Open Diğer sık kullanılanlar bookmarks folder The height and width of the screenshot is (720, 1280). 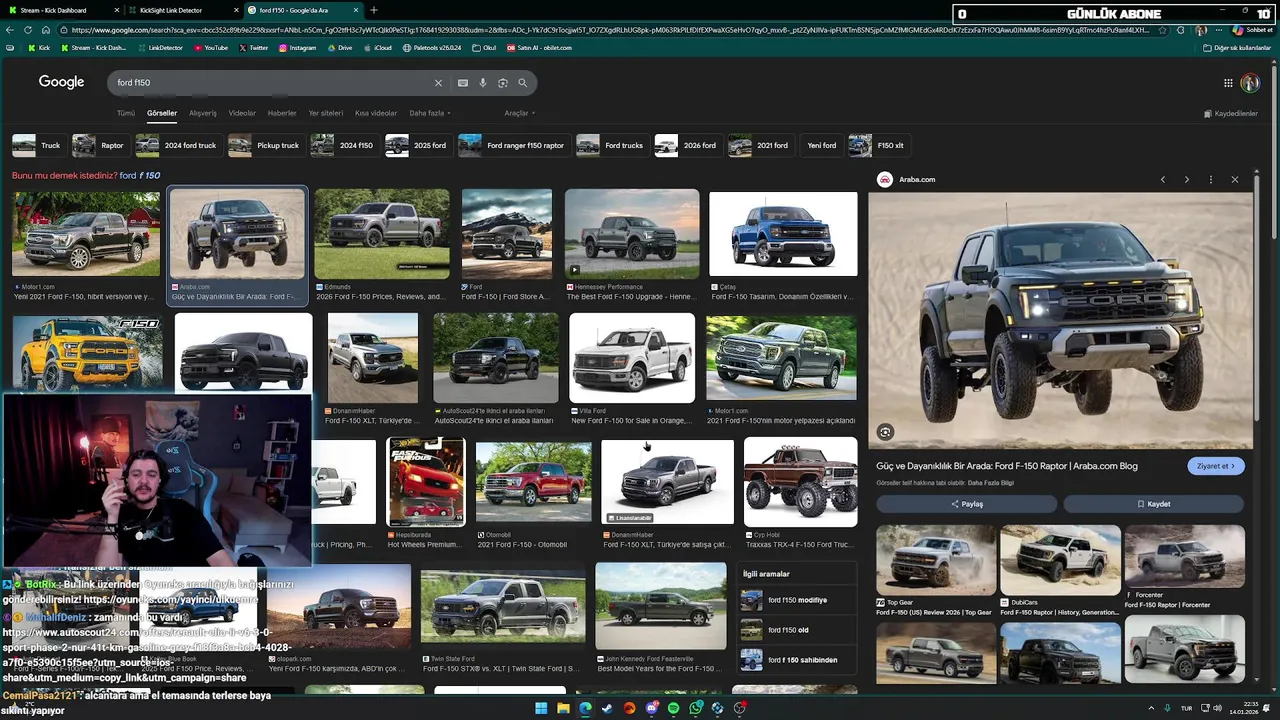[x=1237, y=48]
